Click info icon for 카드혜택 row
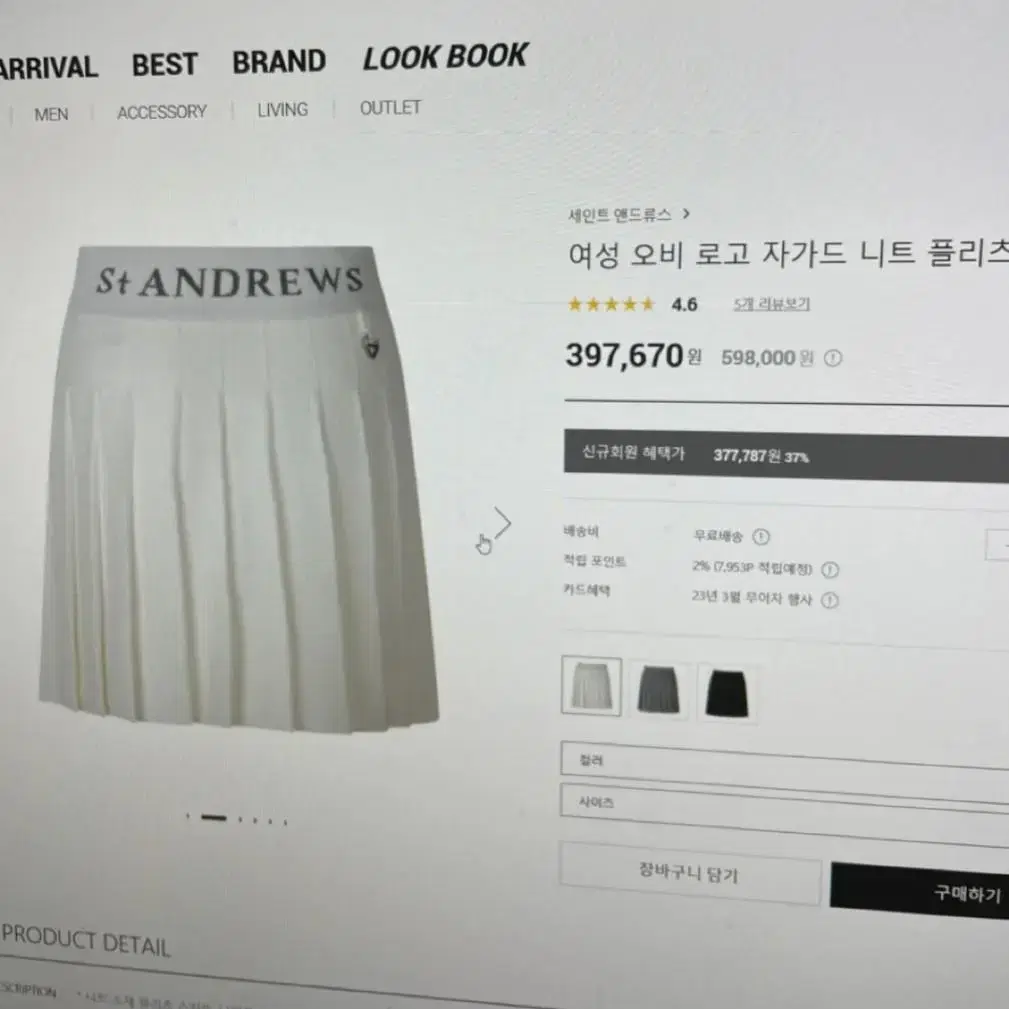 pos(830,600)
